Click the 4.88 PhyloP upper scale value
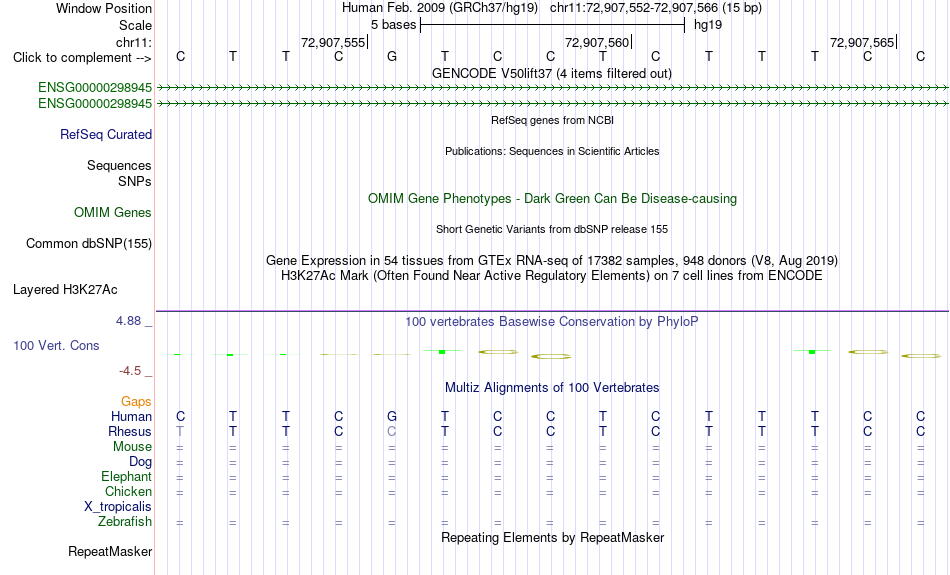Screen dimensions: 950x575 tap(128, 321)
